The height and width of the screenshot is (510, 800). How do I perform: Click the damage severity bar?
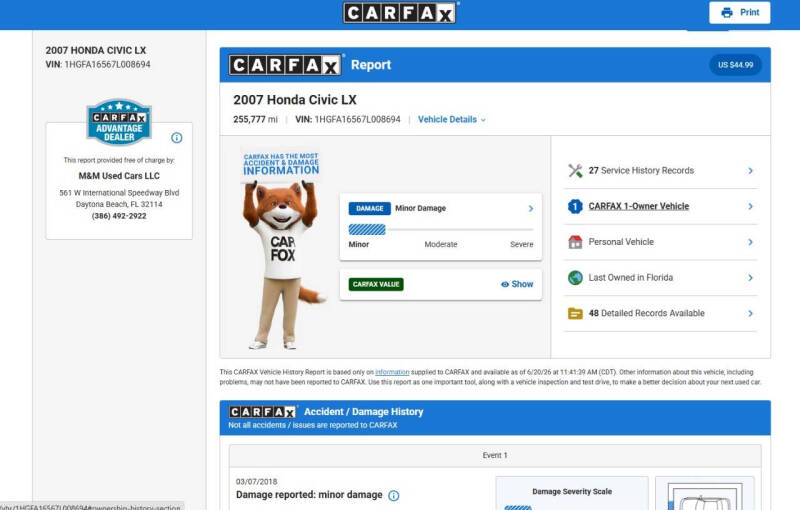(x=441, y=230)
